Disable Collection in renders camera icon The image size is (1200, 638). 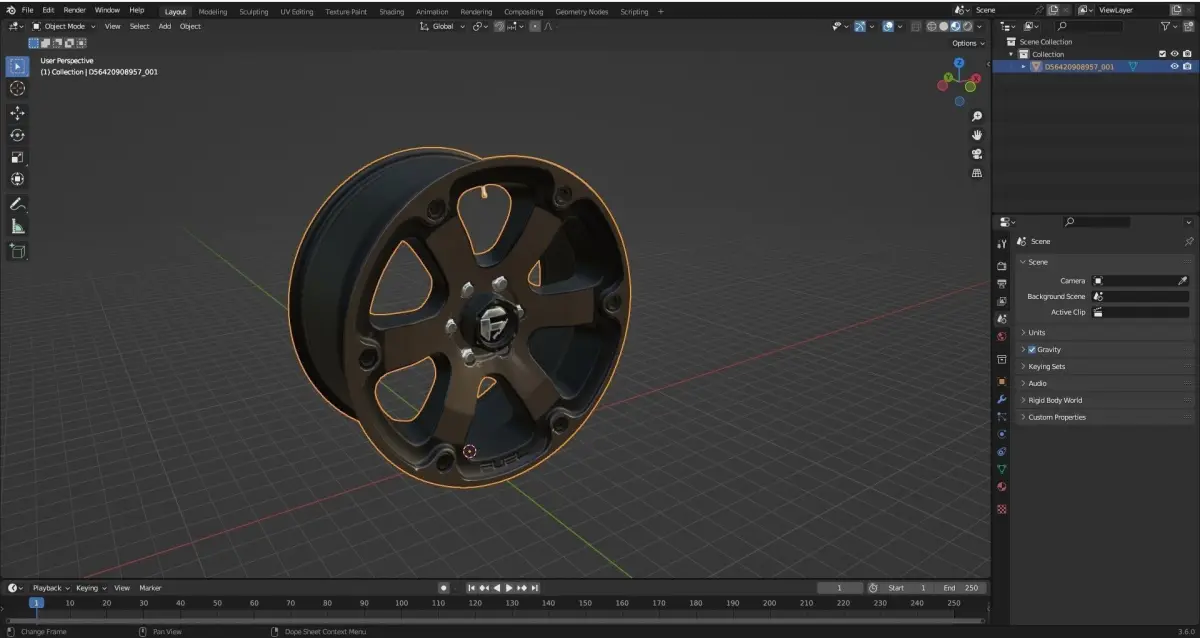[x=1188, y=54]
